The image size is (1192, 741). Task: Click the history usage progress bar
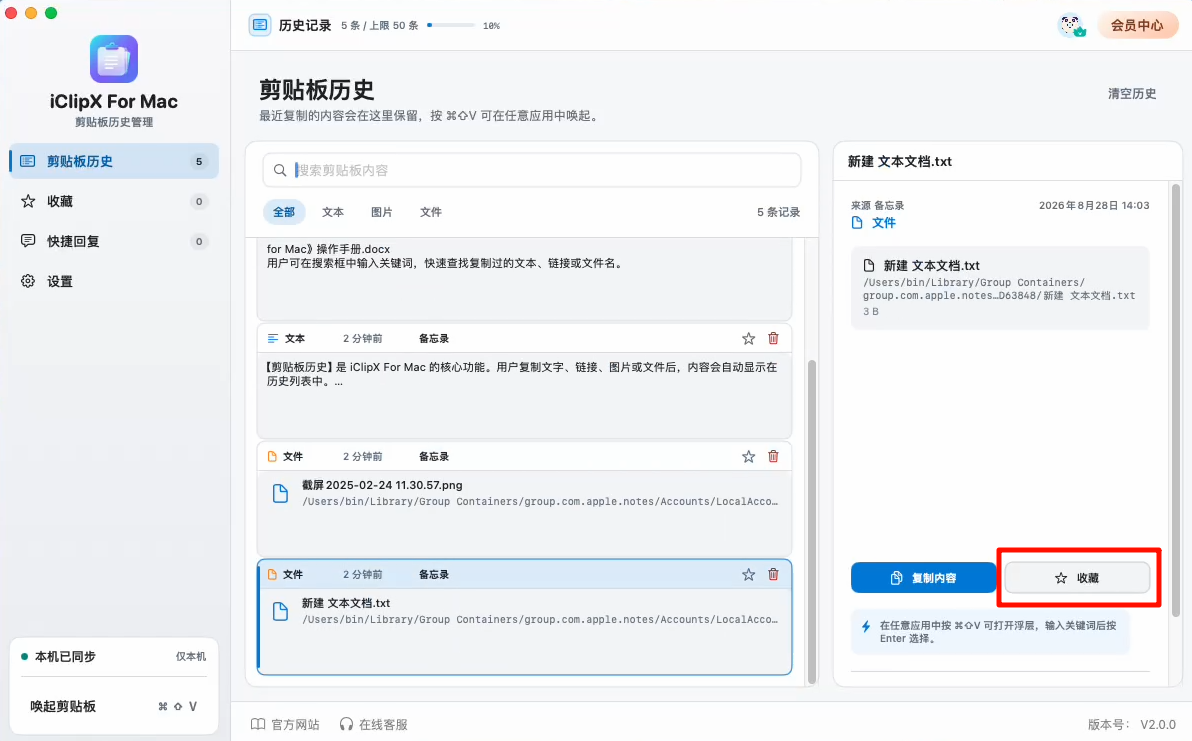tap(452, 25)
